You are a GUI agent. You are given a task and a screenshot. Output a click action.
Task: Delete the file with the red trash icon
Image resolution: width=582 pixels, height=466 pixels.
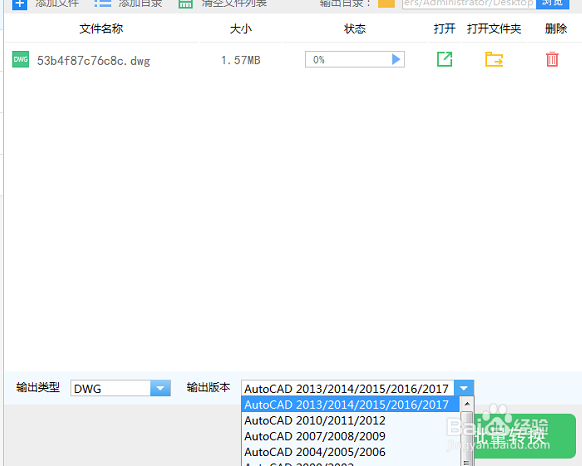[x=552, y=59]
